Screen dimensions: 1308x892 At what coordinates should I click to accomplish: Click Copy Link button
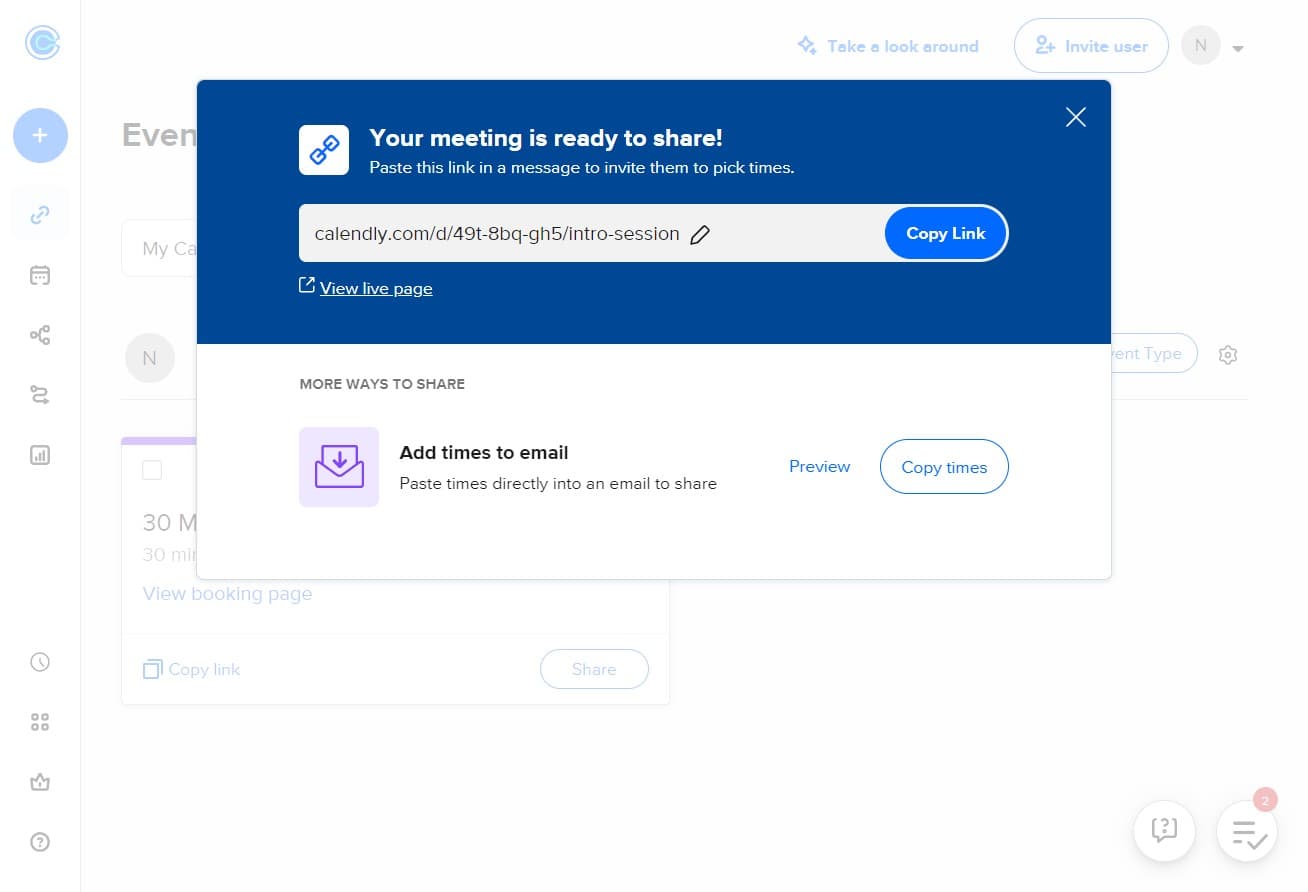[x=945, y=234]
